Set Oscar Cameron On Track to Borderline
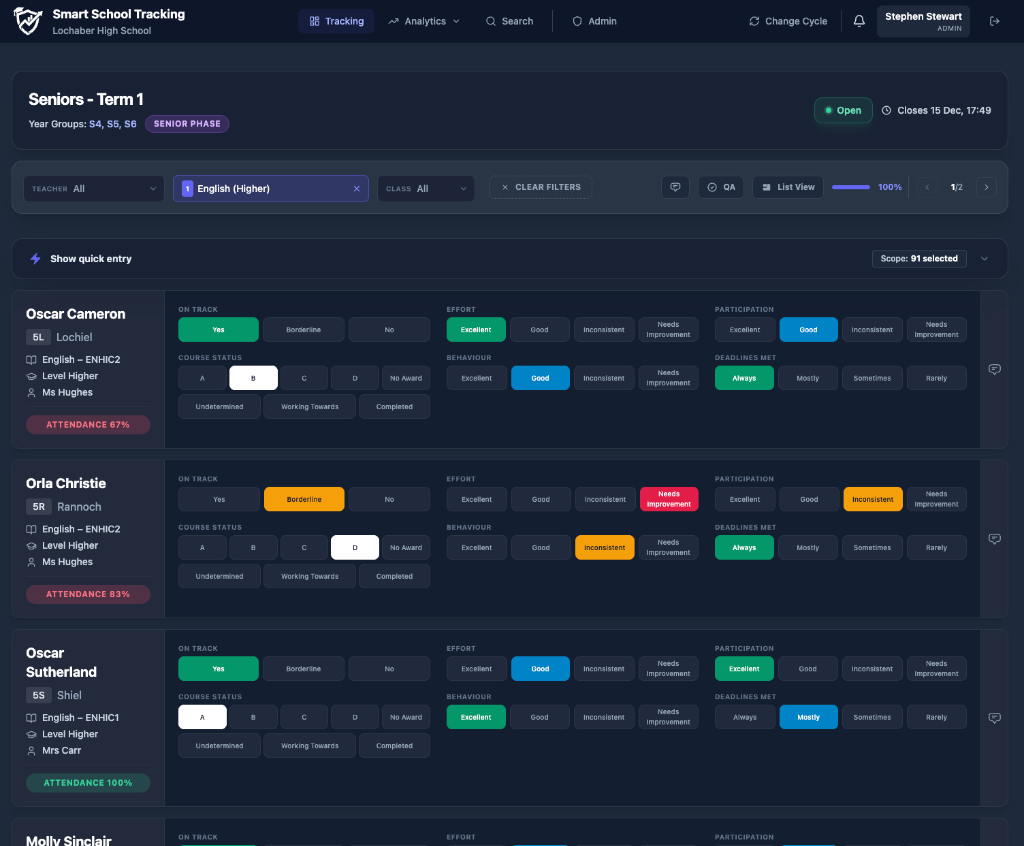The image size is (1024, 846). click(304, 330)
